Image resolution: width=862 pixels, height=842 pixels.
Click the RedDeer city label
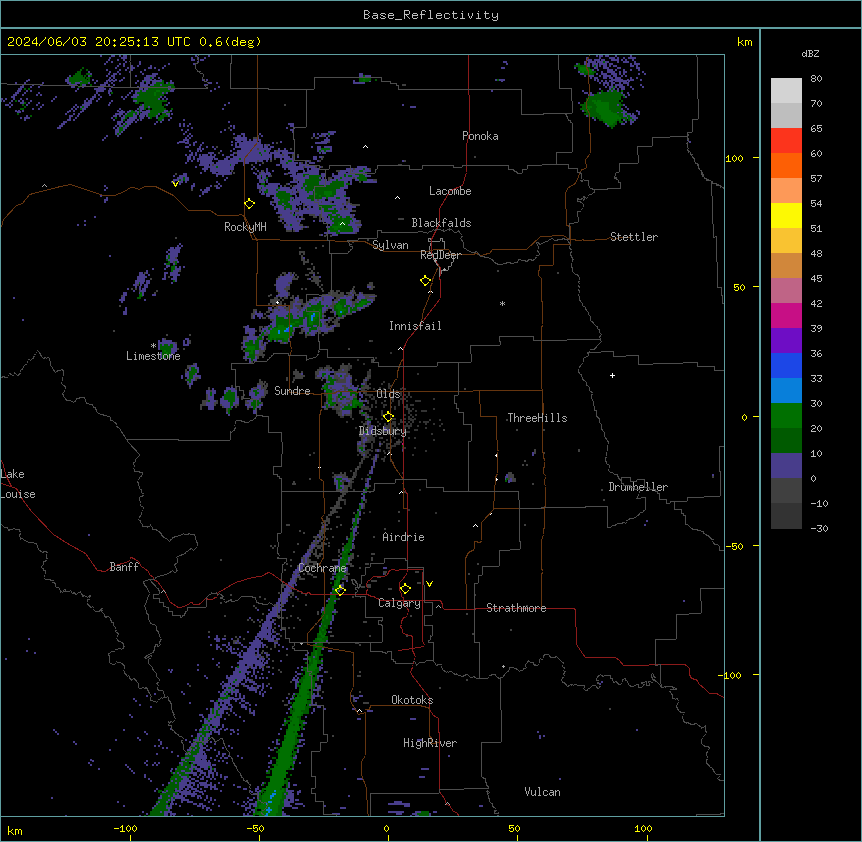[440, 255]
